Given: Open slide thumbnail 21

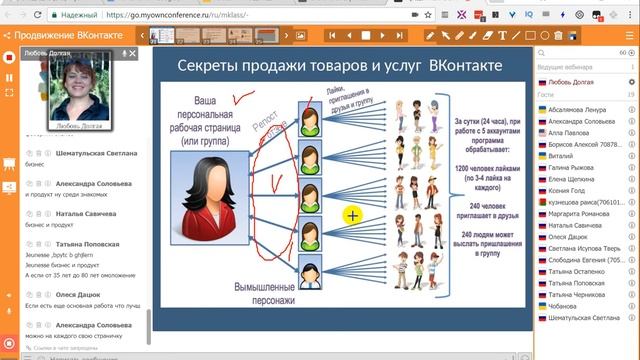Looking at the screenshot, I should pos(162,36).
